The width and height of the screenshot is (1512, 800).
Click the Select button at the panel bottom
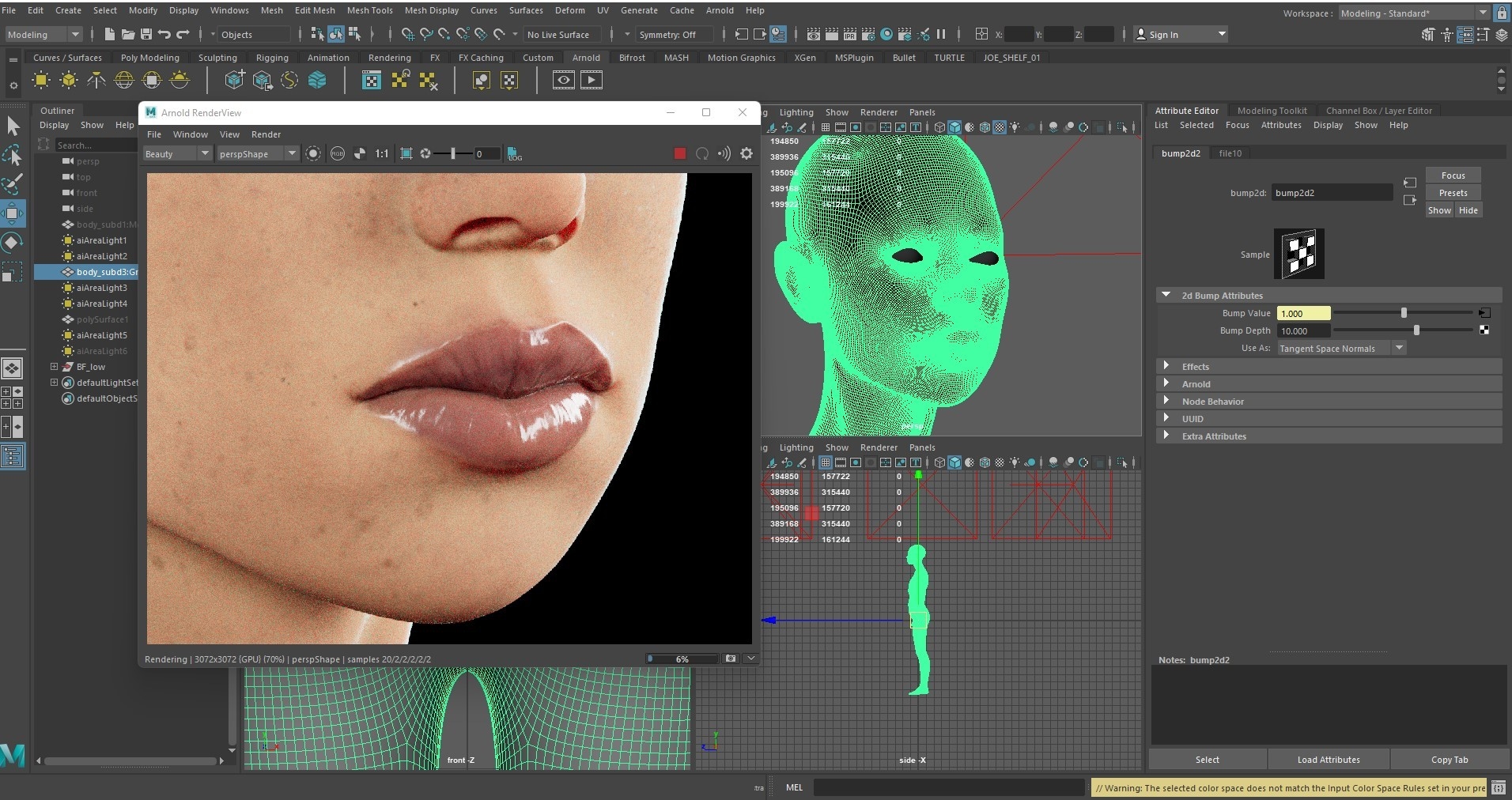point(1207,760)
